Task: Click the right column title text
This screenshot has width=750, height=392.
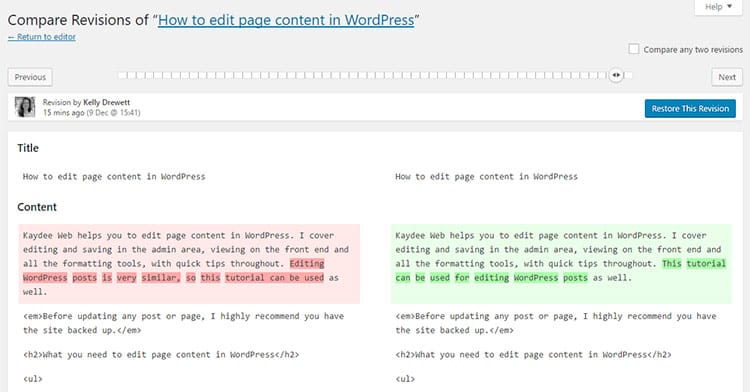Action: click(x=486, y=176)
